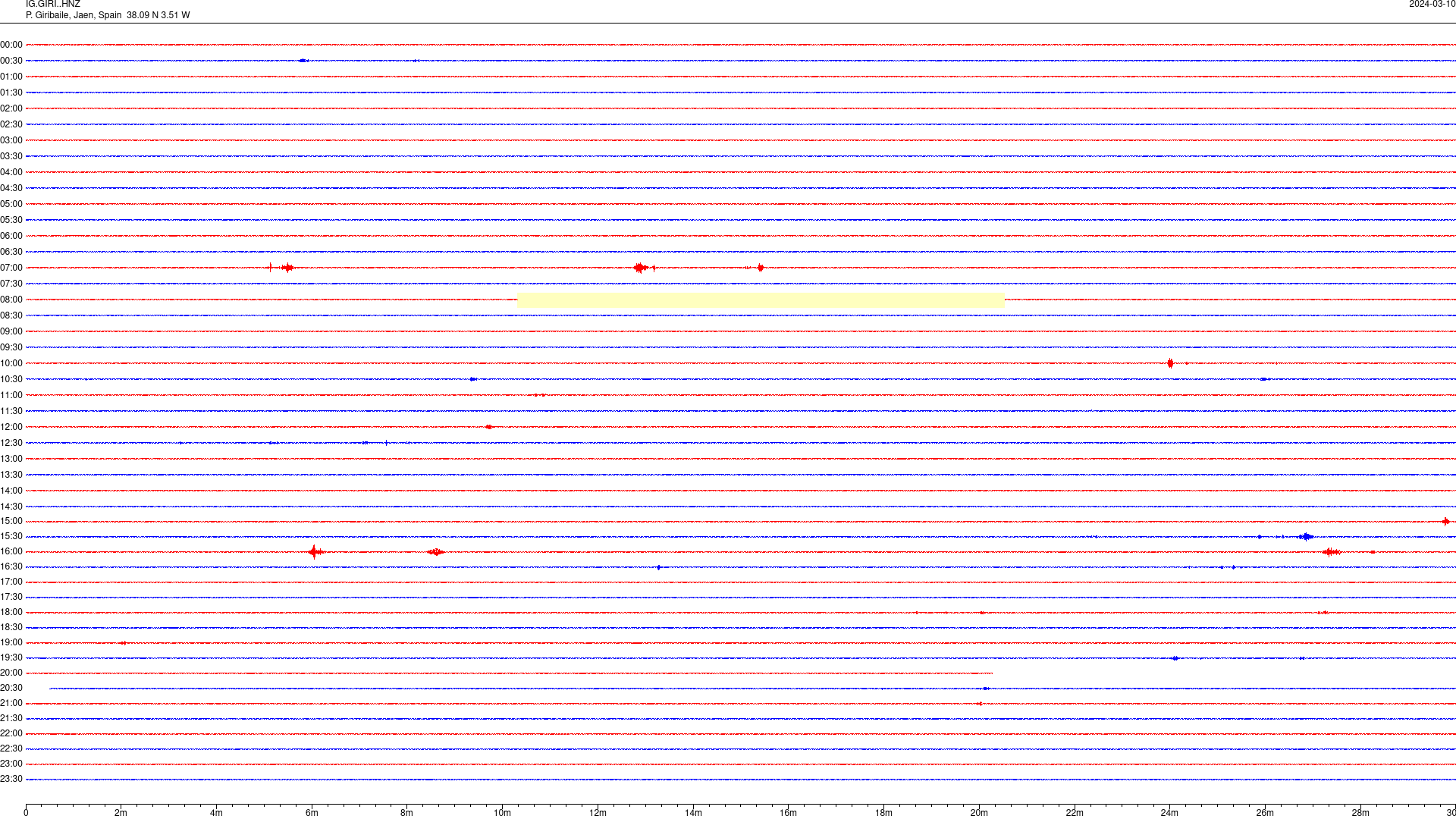The image size is (1456, 819).
Task: Click the 20:00 time label
Action: coord(11,673)
